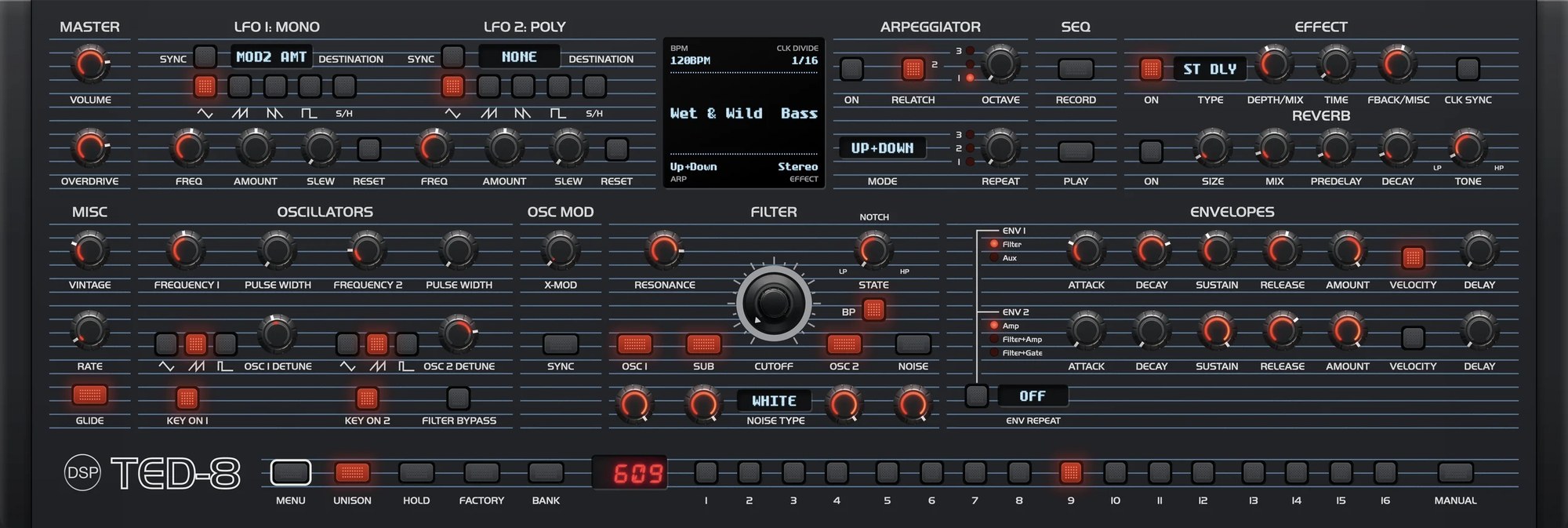Select LFO 1 sawtooth waveform button

240,86
